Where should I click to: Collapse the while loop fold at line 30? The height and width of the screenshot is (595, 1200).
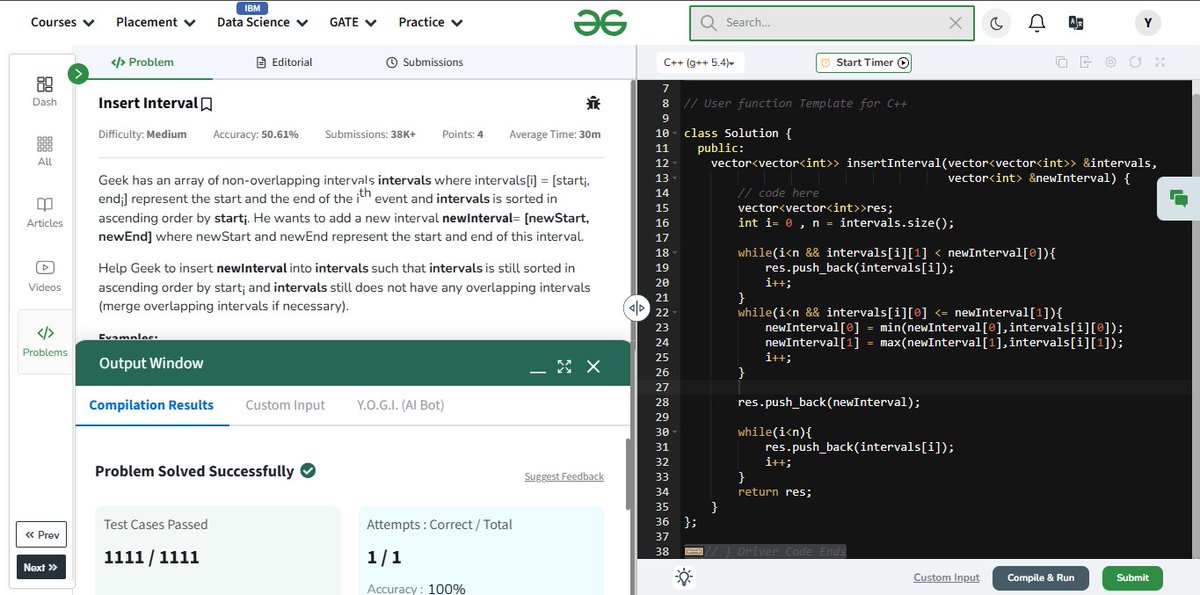click(675, 432)
